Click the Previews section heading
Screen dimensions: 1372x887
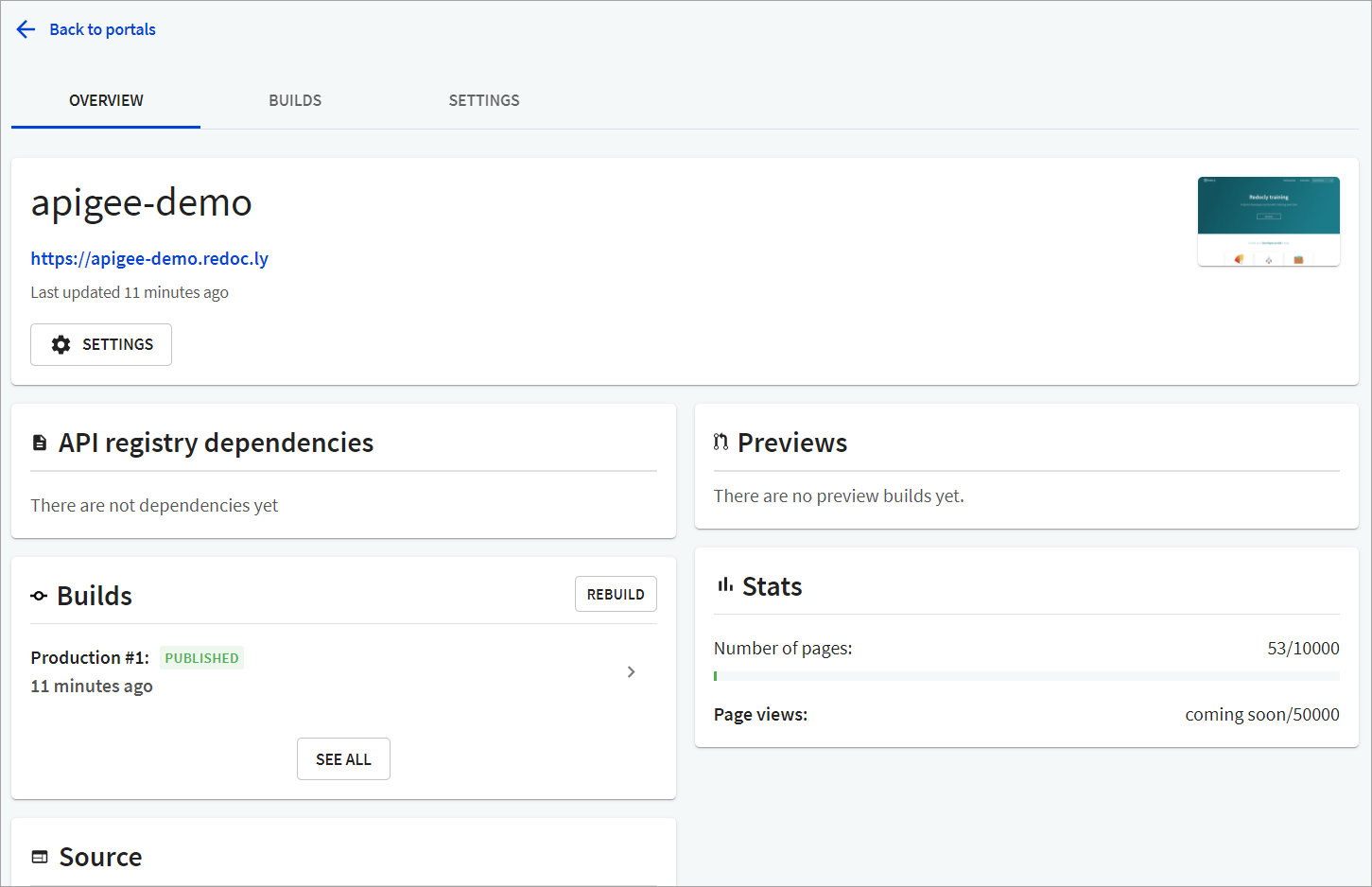click(x=792, y=443)
